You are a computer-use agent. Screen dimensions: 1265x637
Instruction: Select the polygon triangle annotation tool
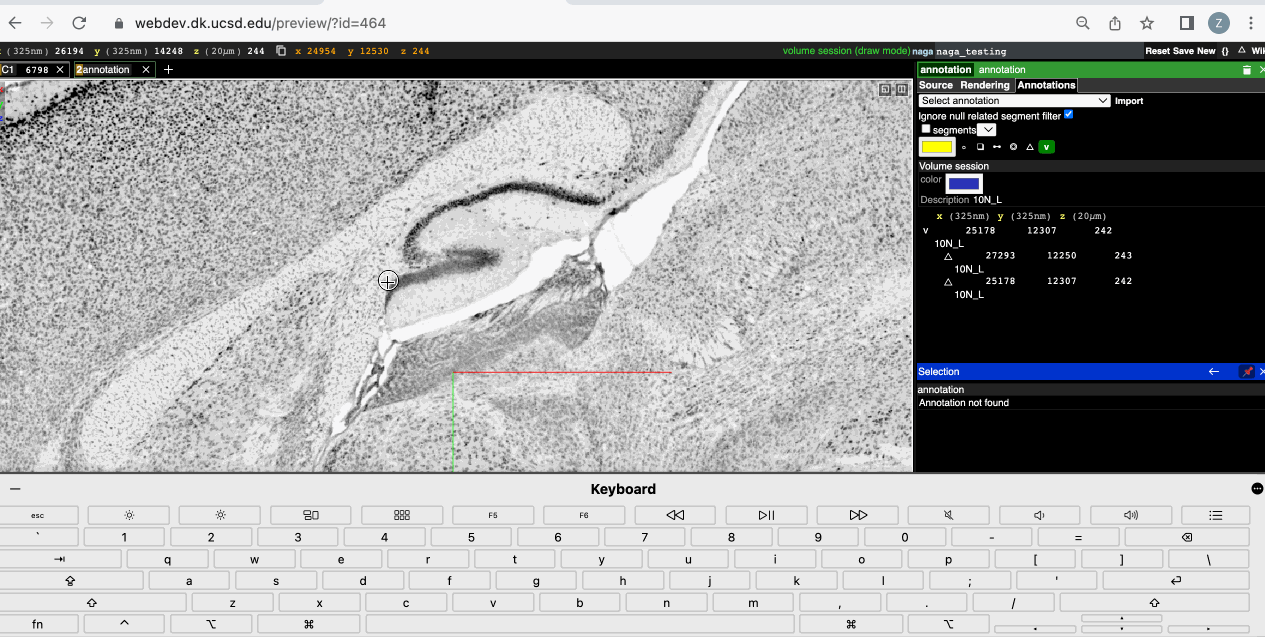[1030, 147]
